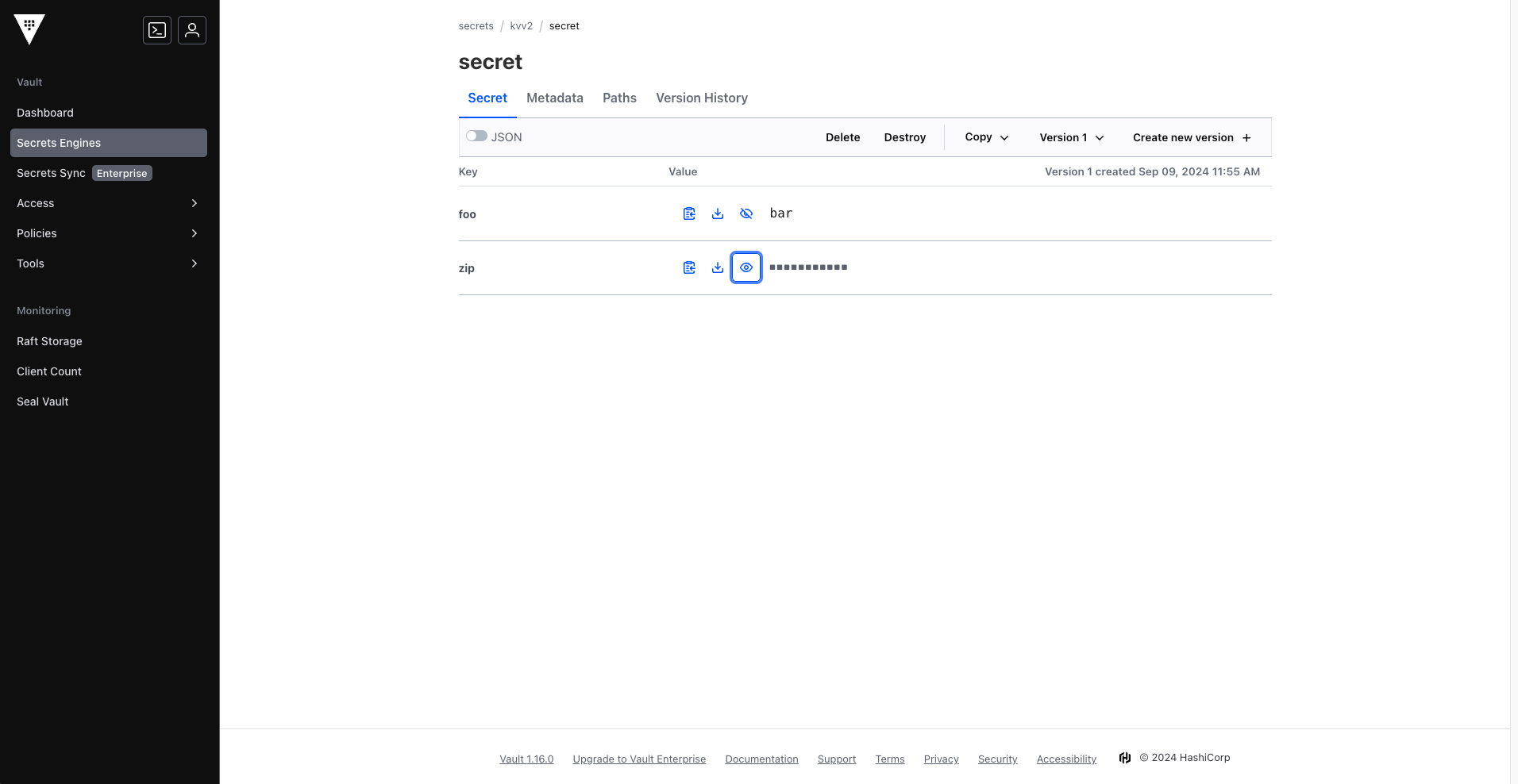Open the Support footer link

pyautogui.click(x=837, y=759)
